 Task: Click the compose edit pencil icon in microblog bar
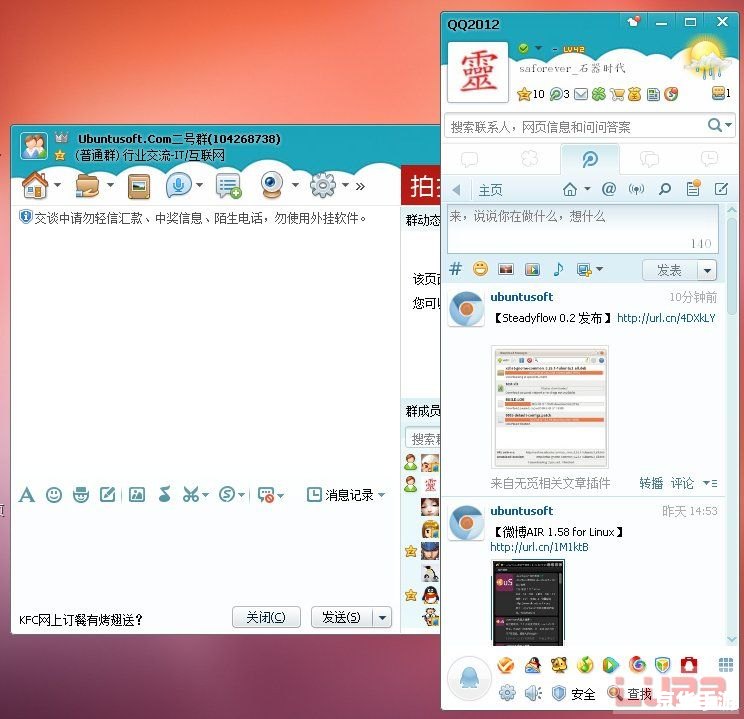[x=721, y=189]
